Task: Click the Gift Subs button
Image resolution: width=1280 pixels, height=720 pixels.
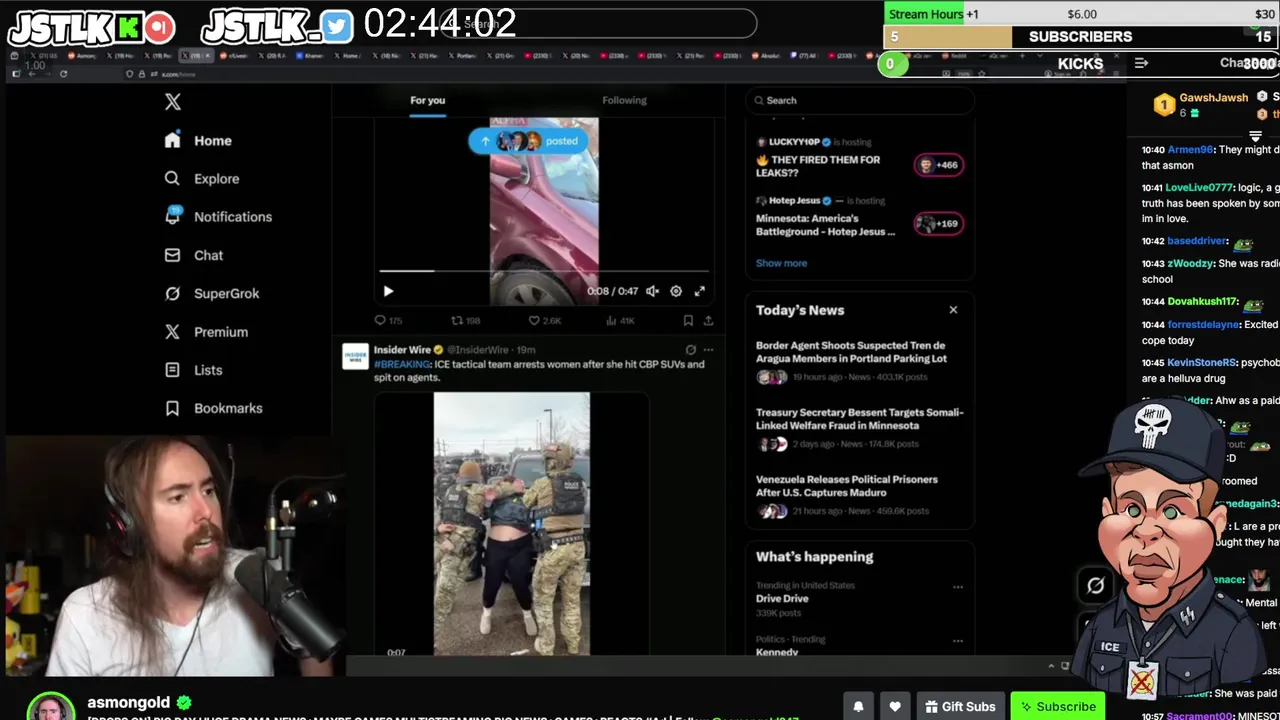Action: point(959,707)
